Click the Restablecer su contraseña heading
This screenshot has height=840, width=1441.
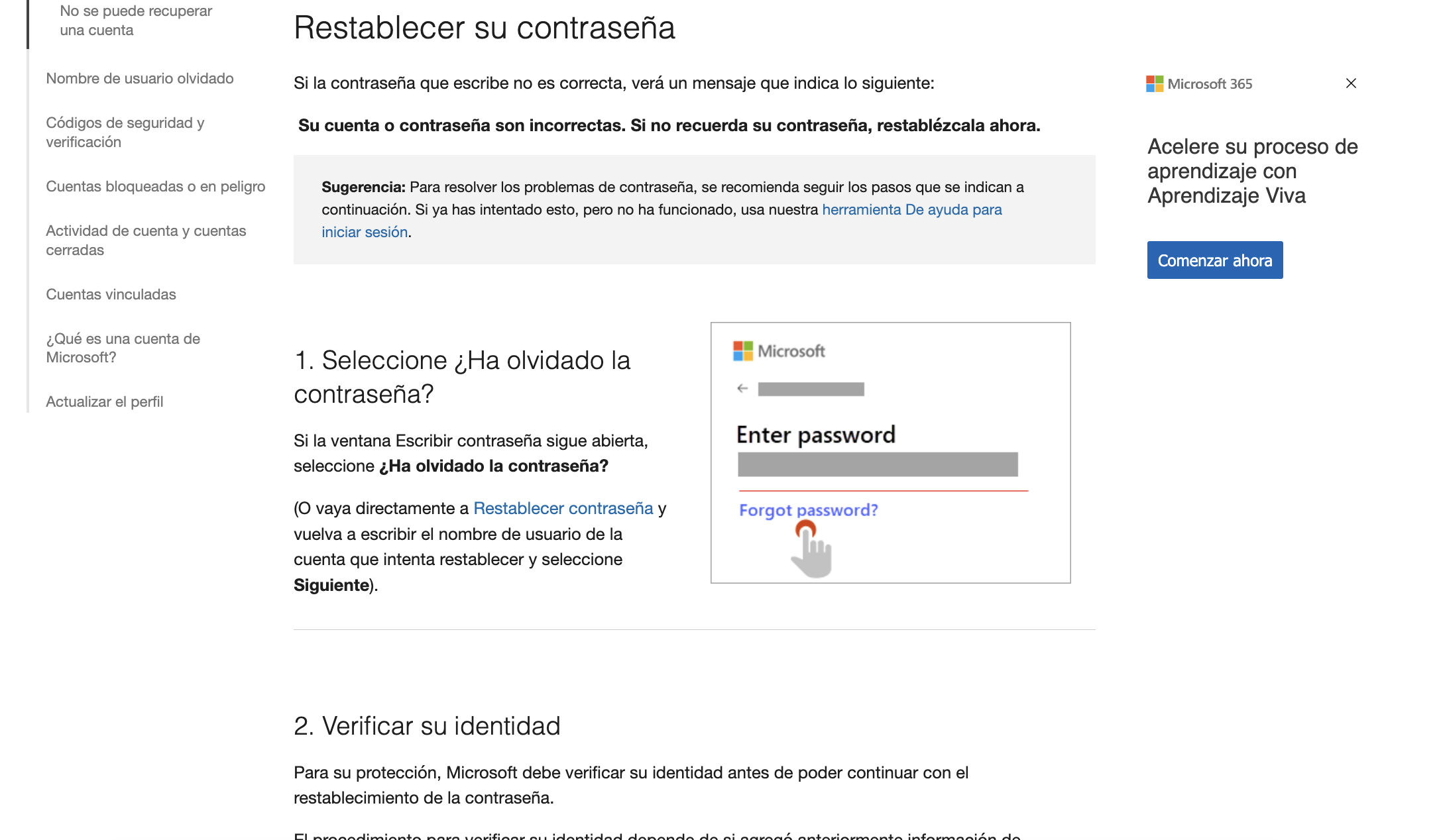(484, 28)
